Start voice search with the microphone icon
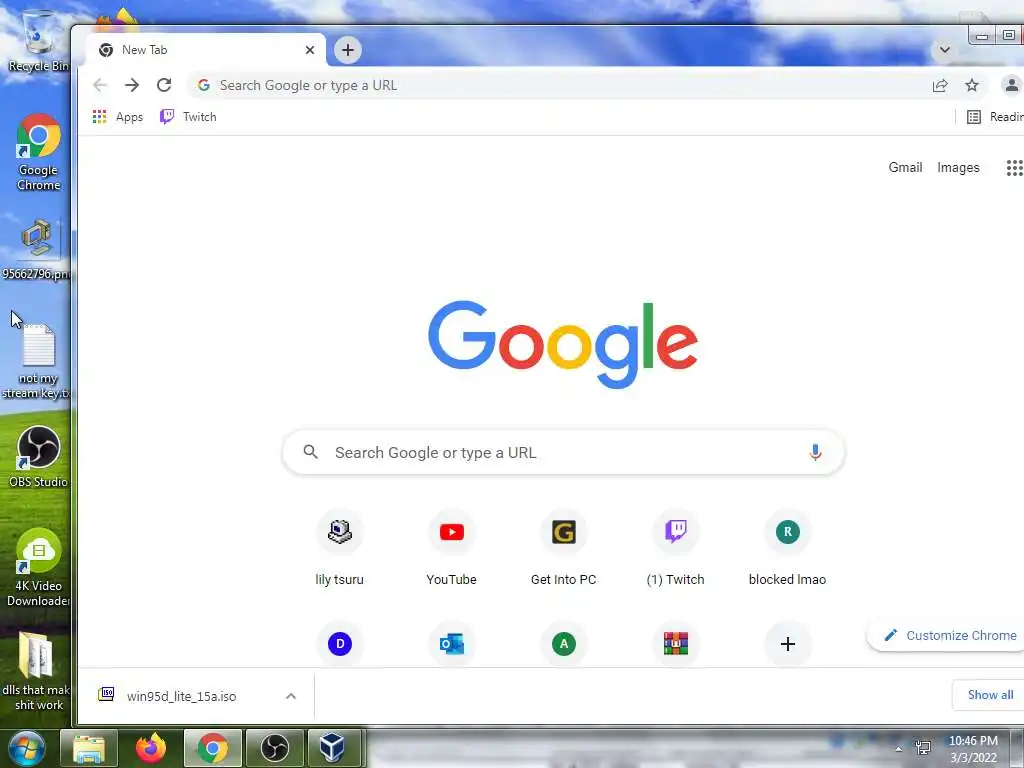This screenshot has height=768, width=1024. click(815, 452)
